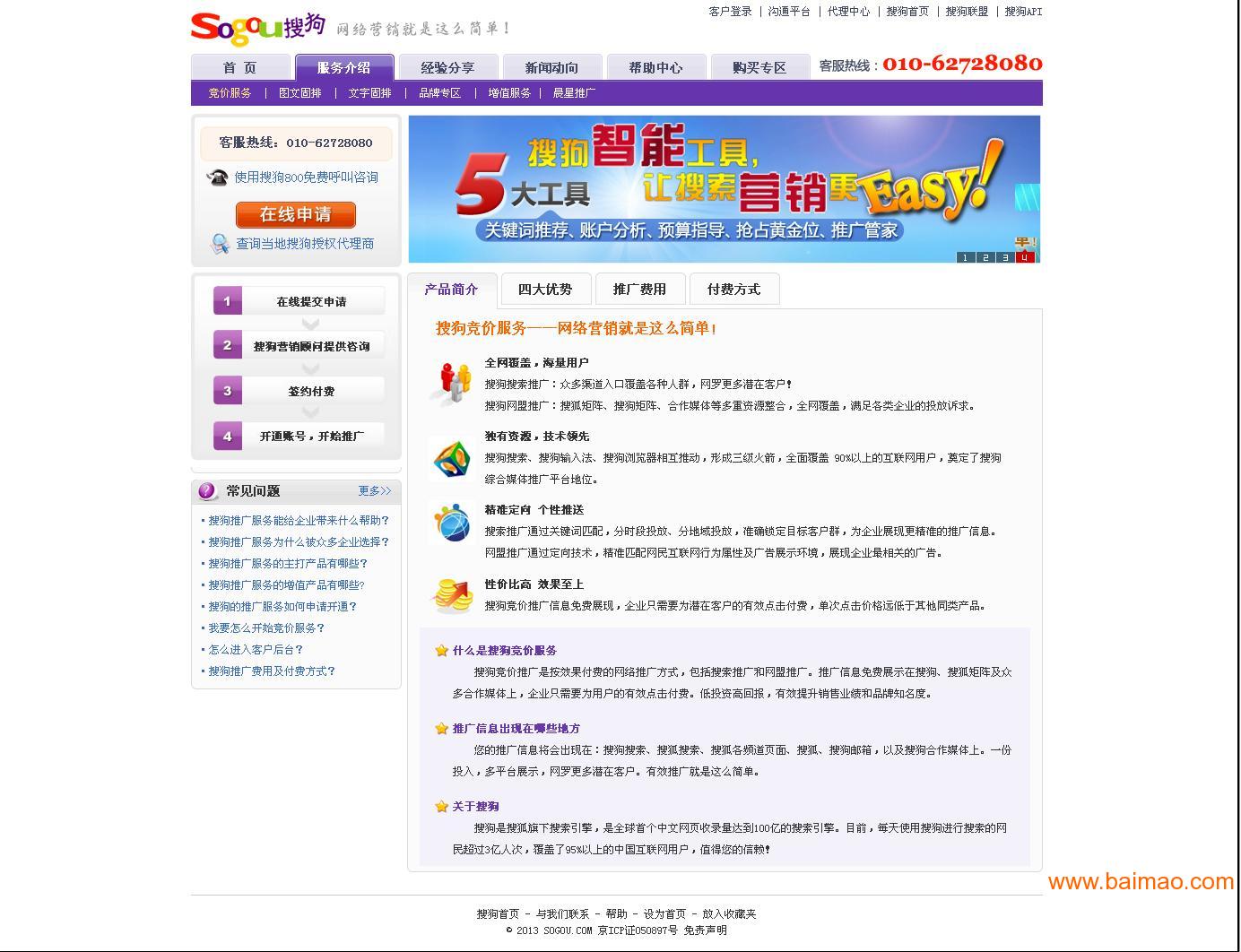Click 与我们联系 in the footer
Image resolution: width=1241 pixels, height=952 pixels.
pos(562,914)
